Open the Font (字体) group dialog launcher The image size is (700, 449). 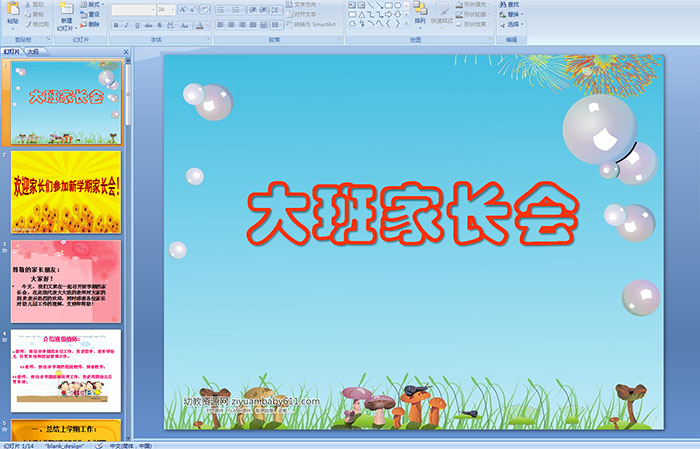[208, 40]
